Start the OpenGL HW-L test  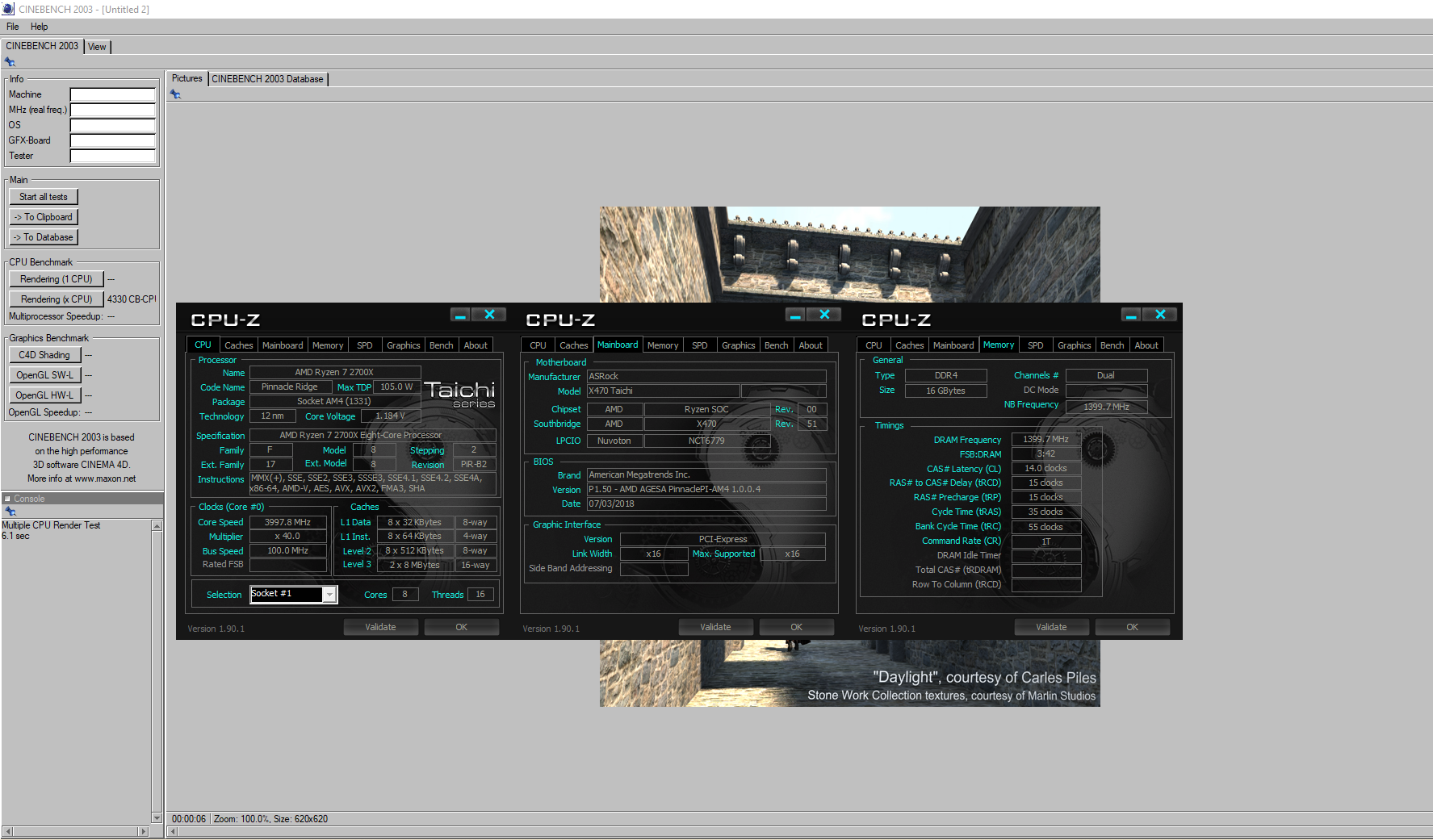click(x=44, y=395)
